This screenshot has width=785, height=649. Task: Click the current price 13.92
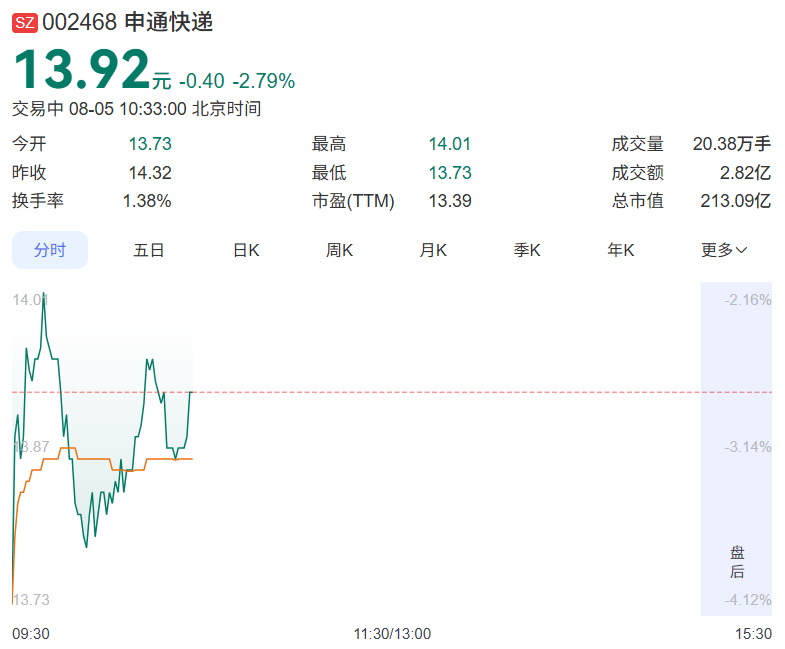click(x=82, y=69)
